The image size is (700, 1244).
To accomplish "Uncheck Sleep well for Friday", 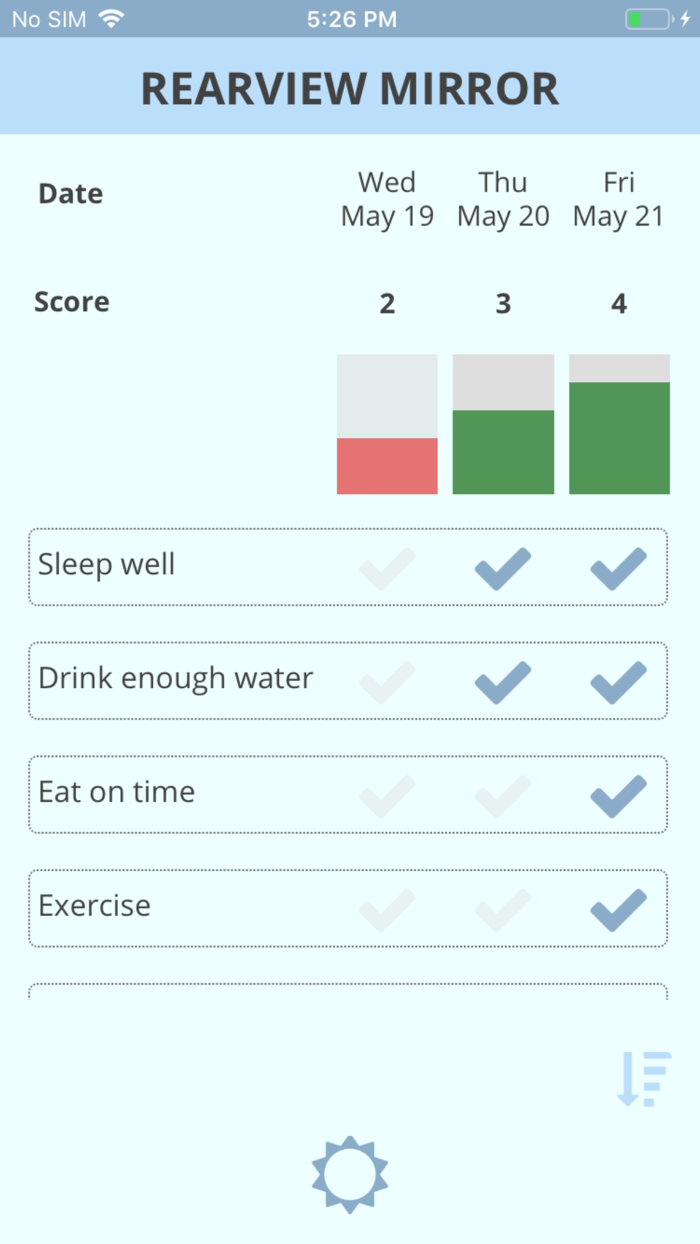I will (618, 569).
